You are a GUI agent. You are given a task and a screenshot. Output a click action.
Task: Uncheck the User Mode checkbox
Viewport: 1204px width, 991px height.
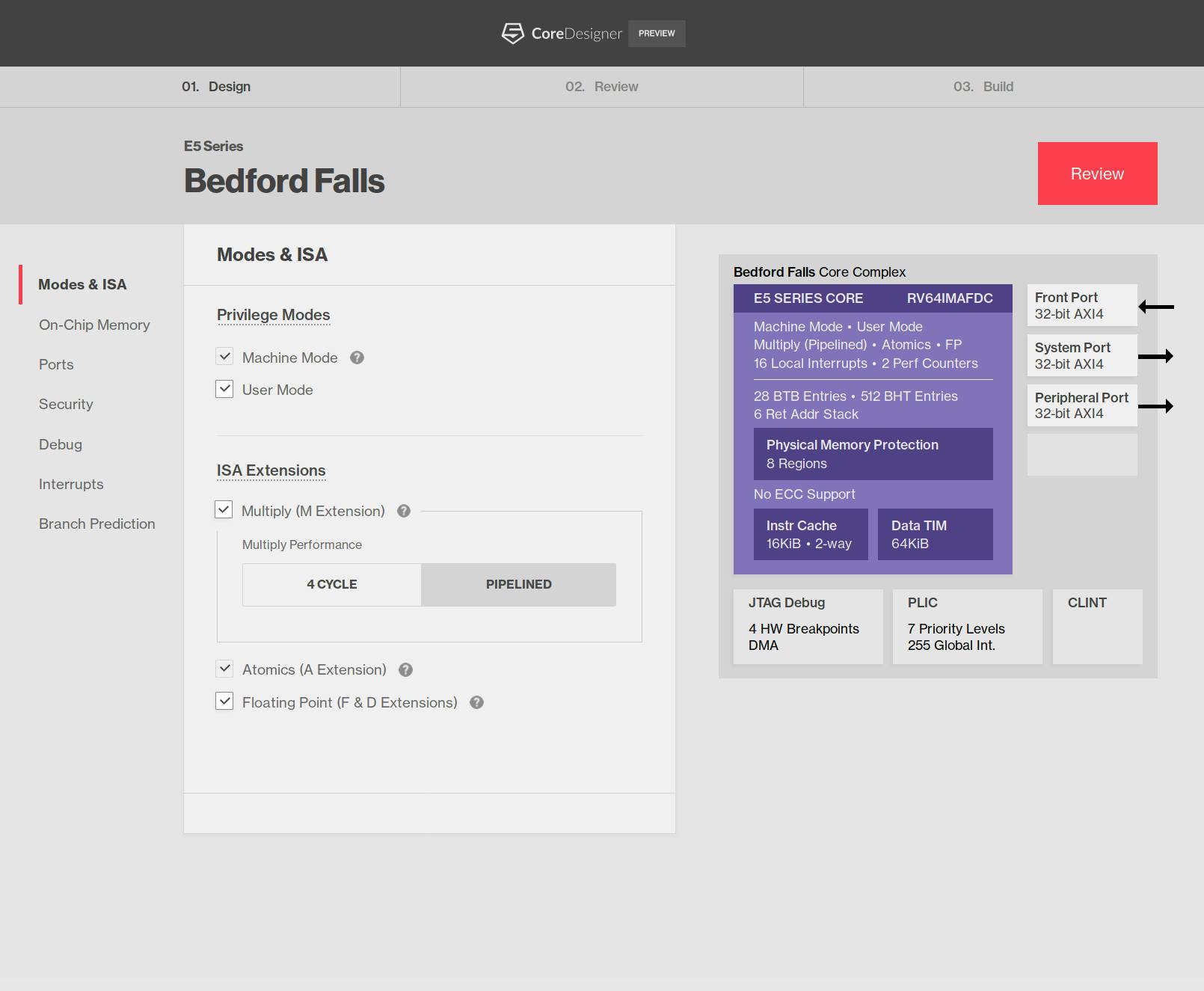click(224, 389)
